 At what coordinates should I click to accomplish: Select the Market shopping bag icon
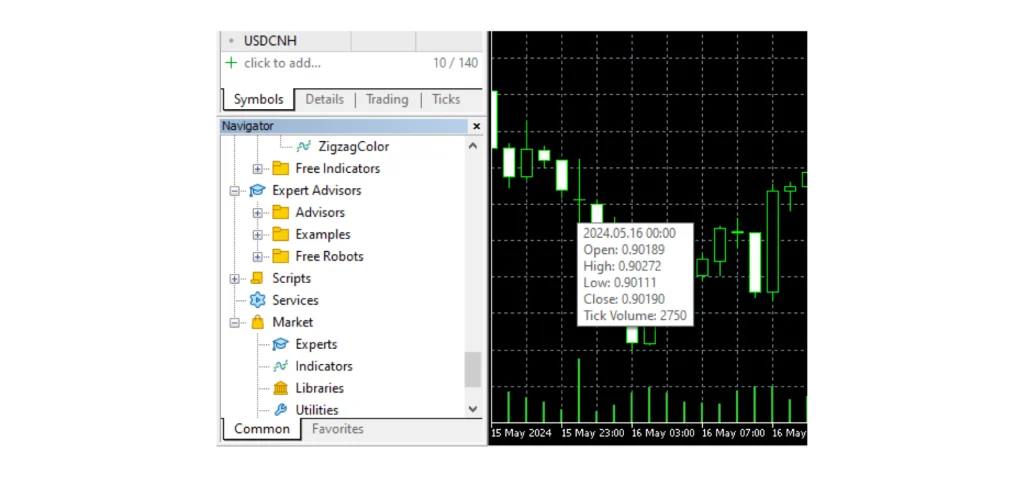click(x=257, y=323)
